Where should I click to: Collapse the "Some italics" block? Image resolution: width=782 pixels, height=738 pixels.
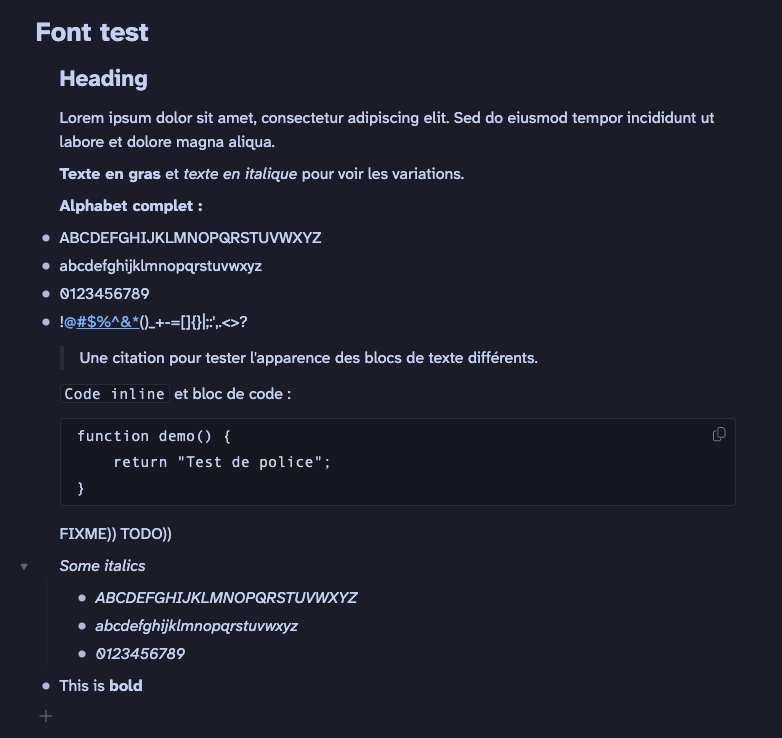tap(24, 566)
